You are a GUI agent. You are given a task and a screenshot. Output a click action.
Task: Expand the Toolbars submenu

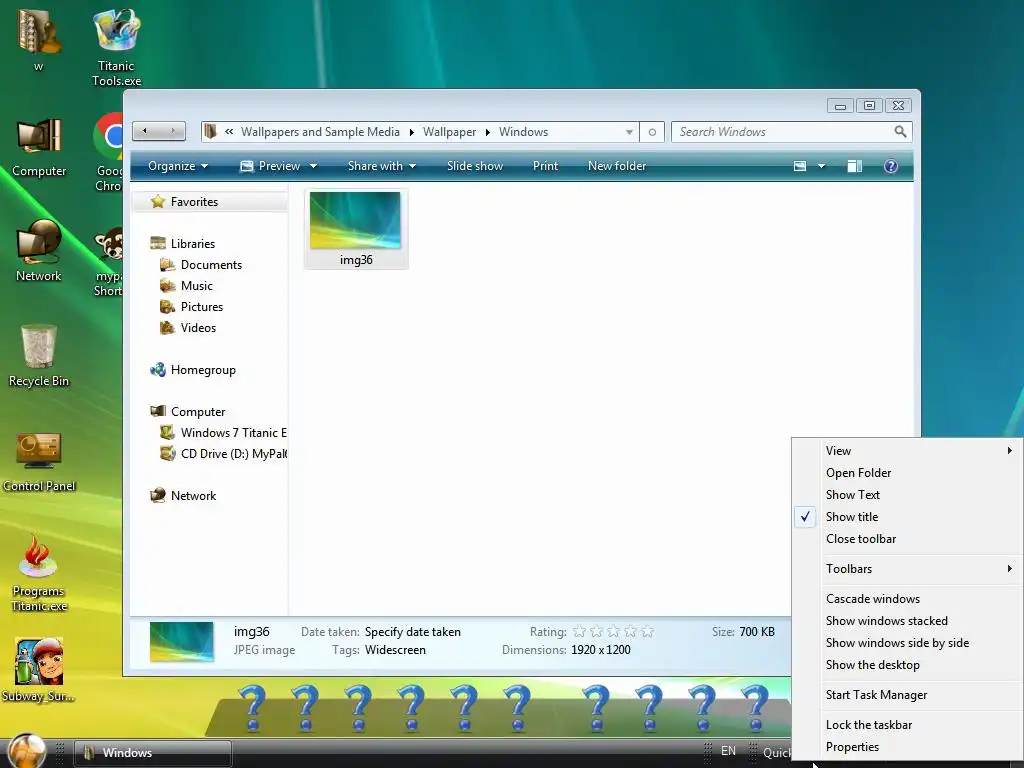coord(908,569)
